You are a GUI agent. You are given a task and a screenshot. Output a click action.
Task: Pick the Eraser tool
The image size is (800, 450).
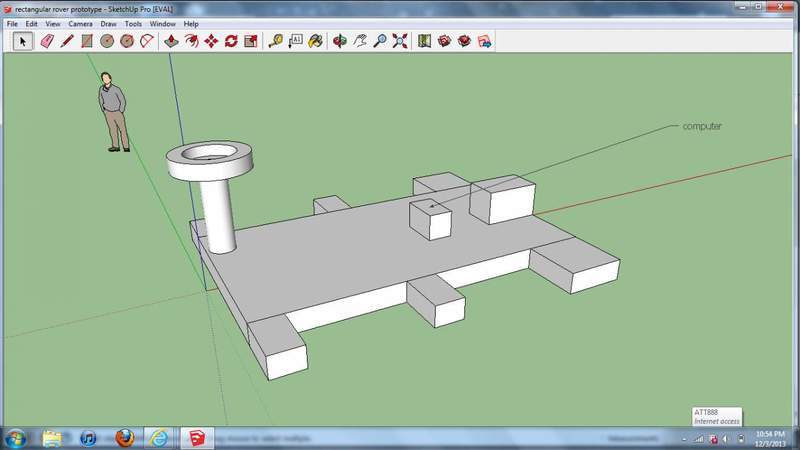point(44,41)
